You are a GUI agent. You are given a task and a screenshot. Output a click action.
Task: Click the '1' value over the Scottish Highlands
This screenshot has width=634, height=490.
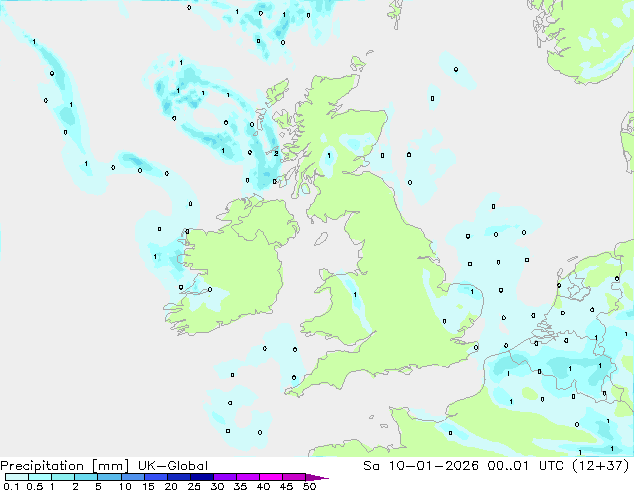(329, 155)
